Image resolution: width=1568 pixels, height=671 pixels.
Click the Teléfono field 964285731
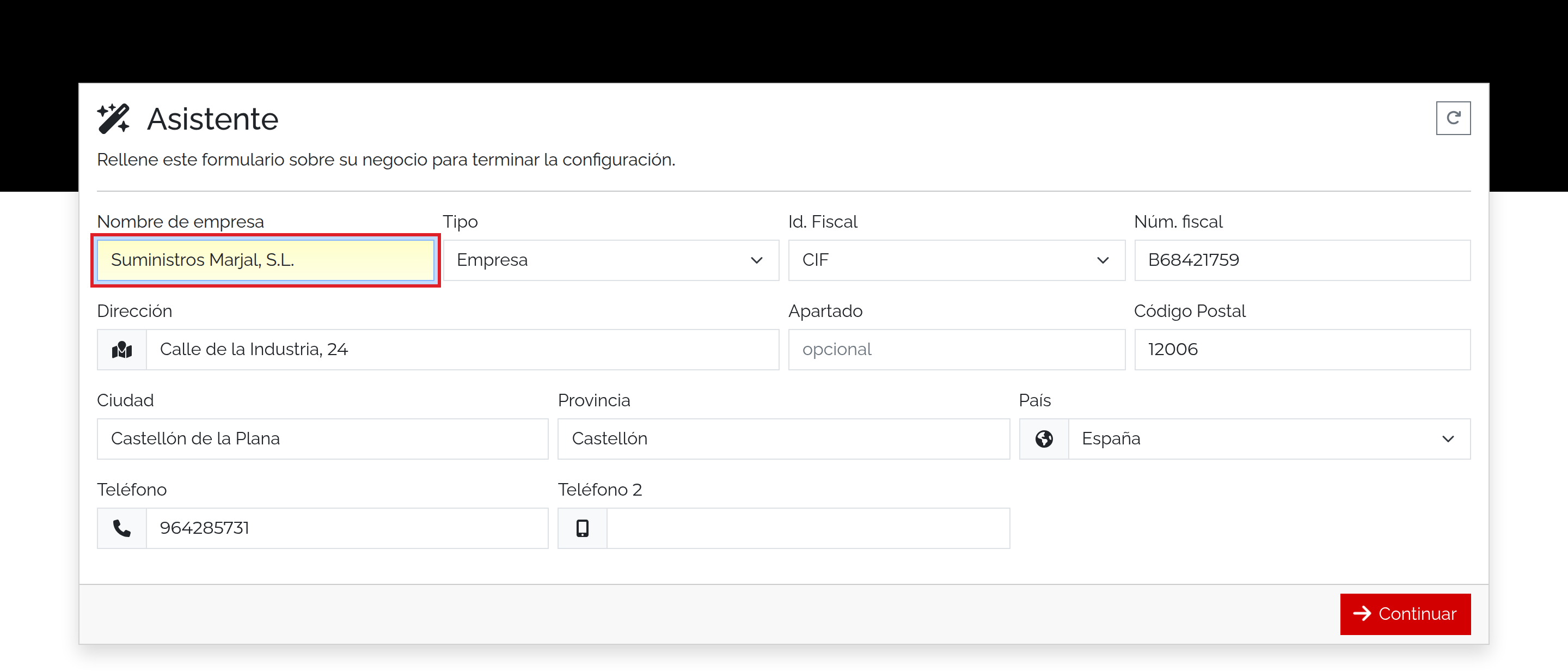(347, 528)
